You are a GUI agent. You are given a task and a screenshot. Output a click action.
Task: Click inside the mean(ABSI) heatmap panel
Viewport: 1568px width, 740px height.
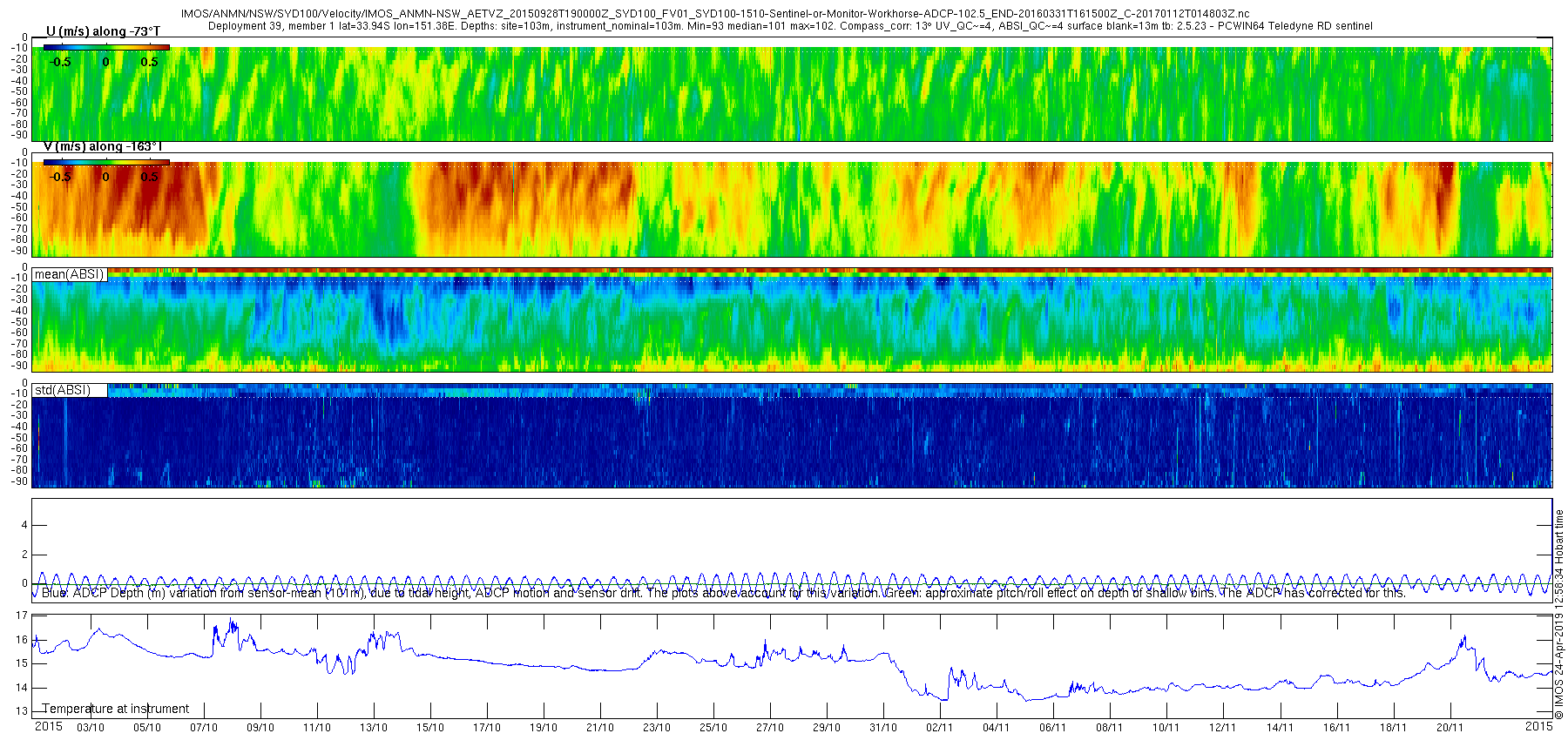[793, 320]
